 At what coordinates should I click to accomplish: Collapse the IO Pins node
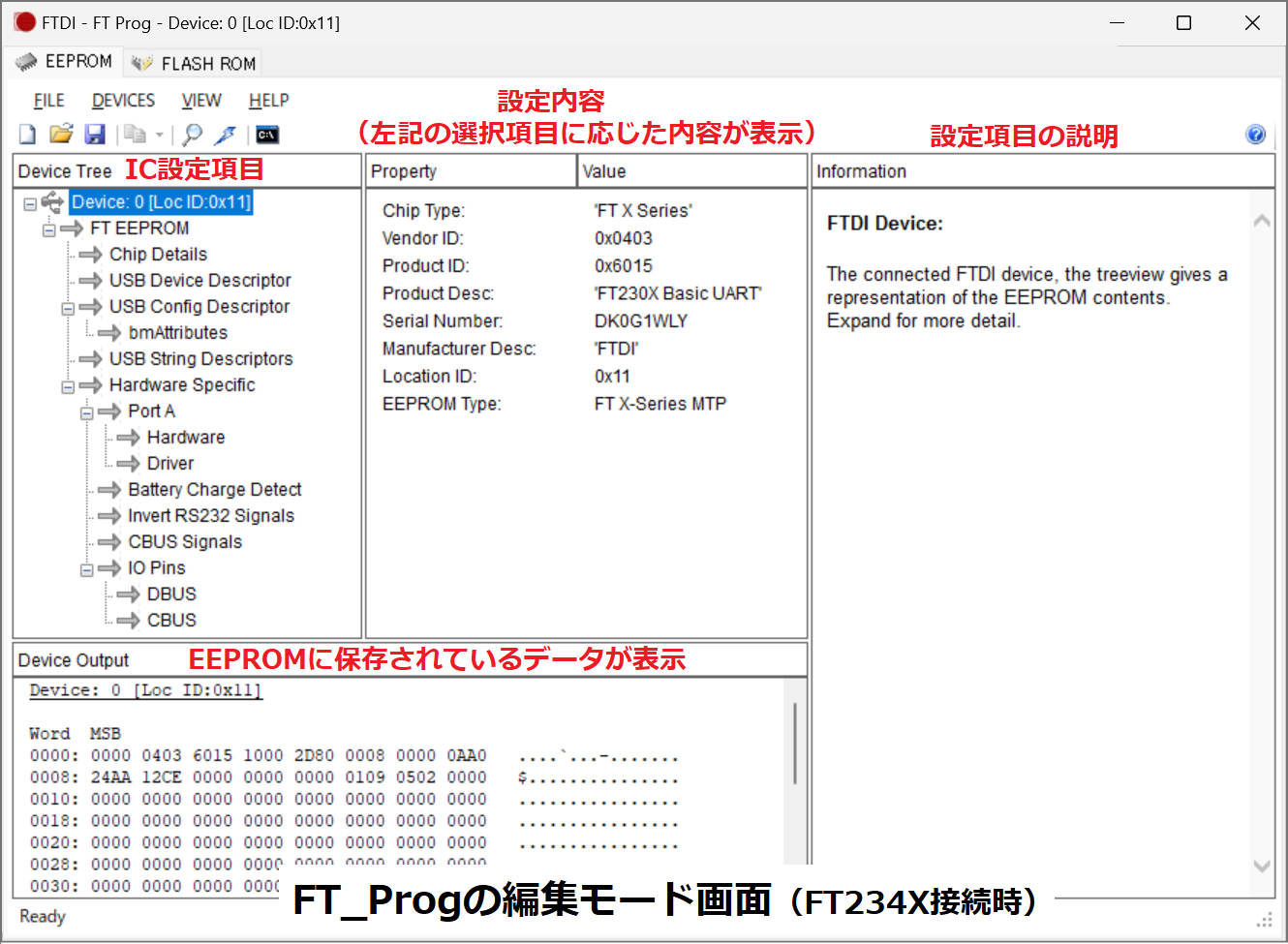pos(85,567)
